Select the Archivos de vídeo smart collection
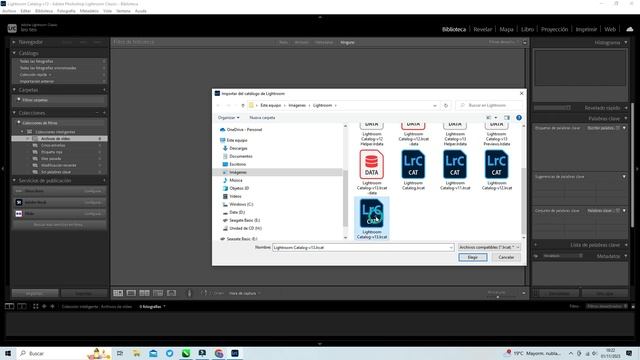The image size is (640, 360). coord(60,139)
